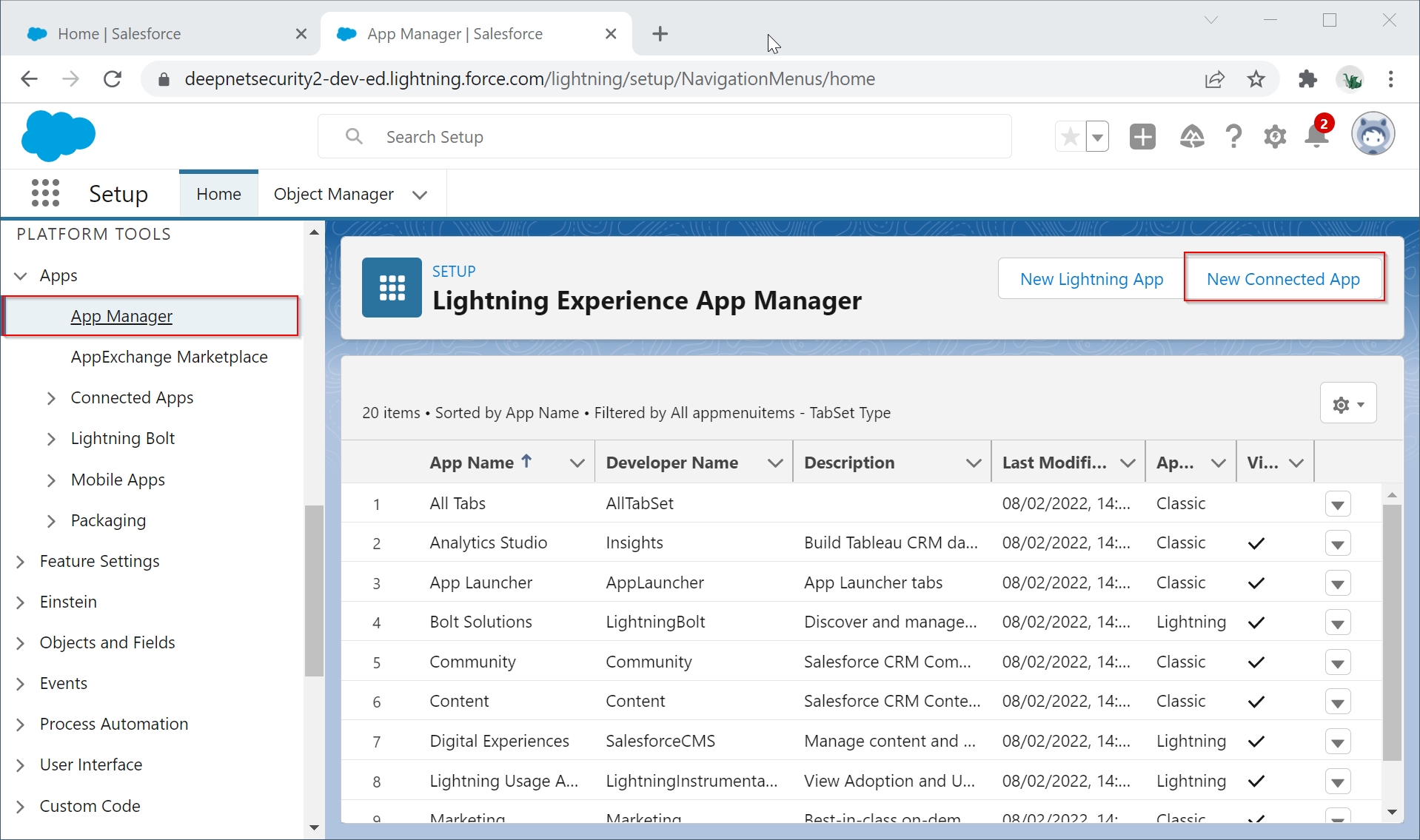Click the New Connected App button
1420x840 pixels.
(1282, 279)
